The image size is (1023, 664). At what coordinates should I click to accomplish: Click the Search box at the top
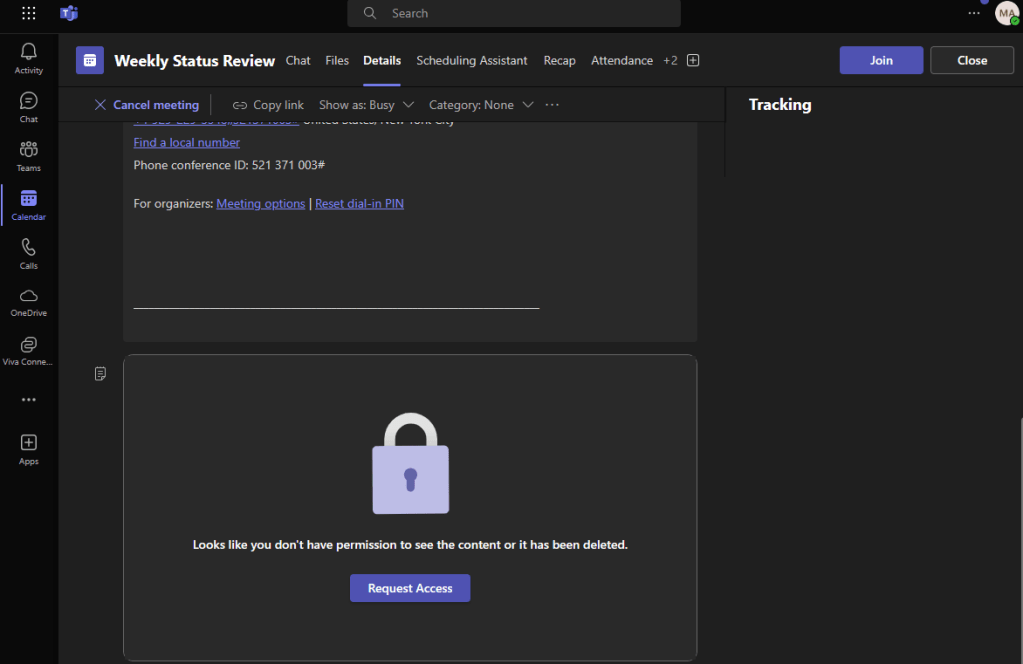[x=513, y=13]
